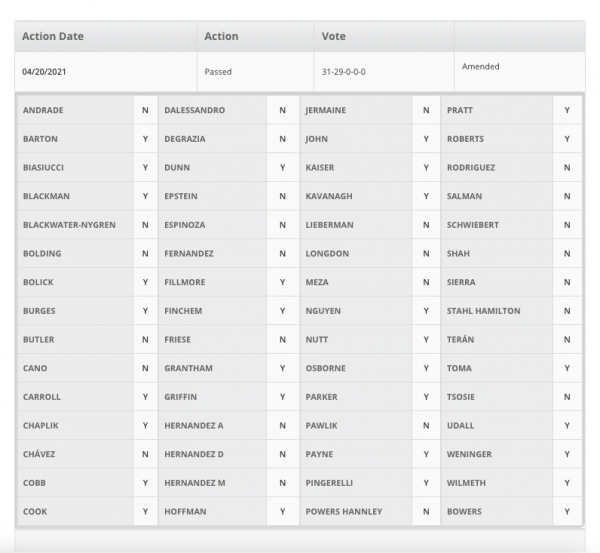Image resolution: width=600 pixels, height=553 pixels.
Task: Click the Vote column header
Action: pos(384,36)
